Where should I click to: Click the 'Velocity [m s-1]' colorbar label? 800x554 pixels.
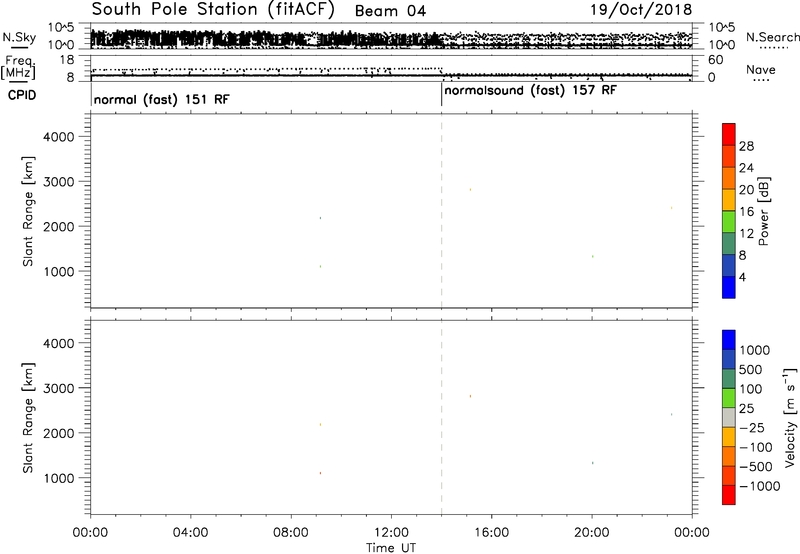click(x=789, y=417)
